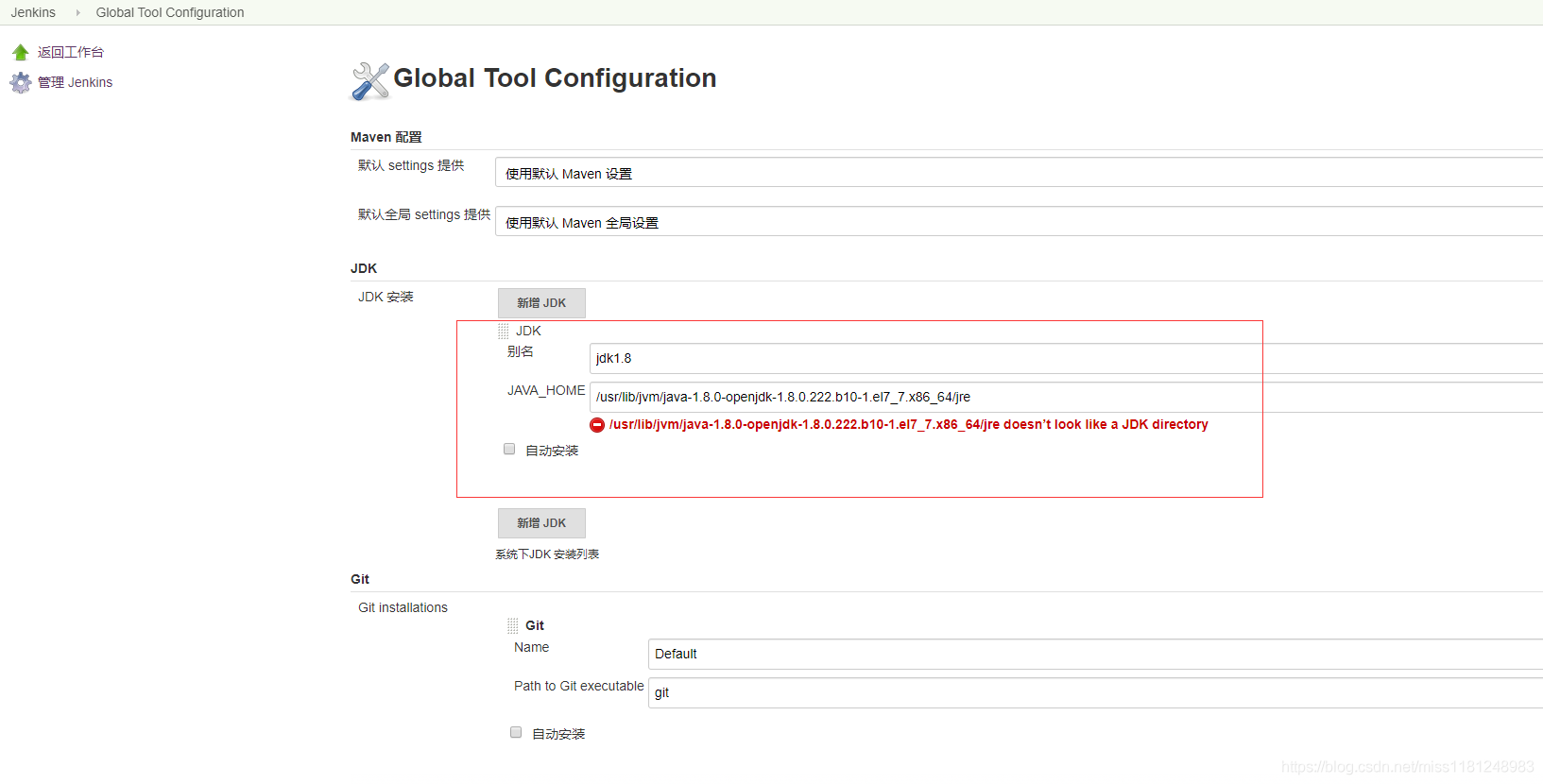Focus the Git Name field
Viewport: 1543px width, 784px height.
tap(1095, 654)
